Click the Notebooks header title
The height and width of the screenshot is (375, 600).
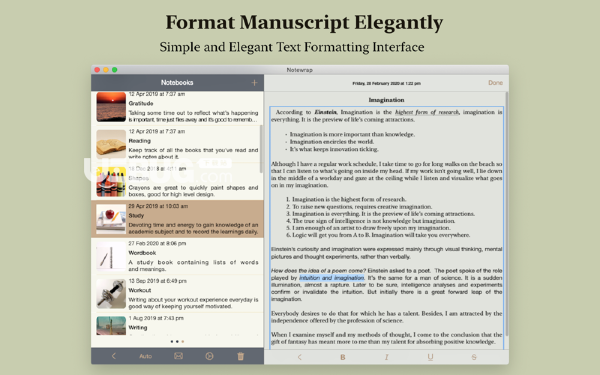coord(177,83)
